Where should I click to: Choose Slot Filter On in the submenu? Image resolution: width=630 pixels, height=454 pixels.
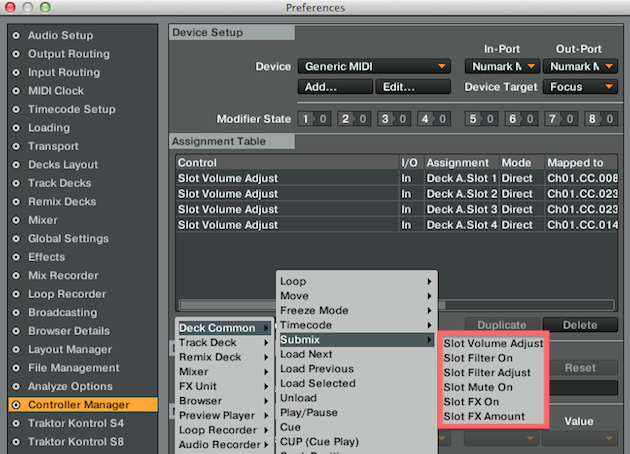point(478,358)
